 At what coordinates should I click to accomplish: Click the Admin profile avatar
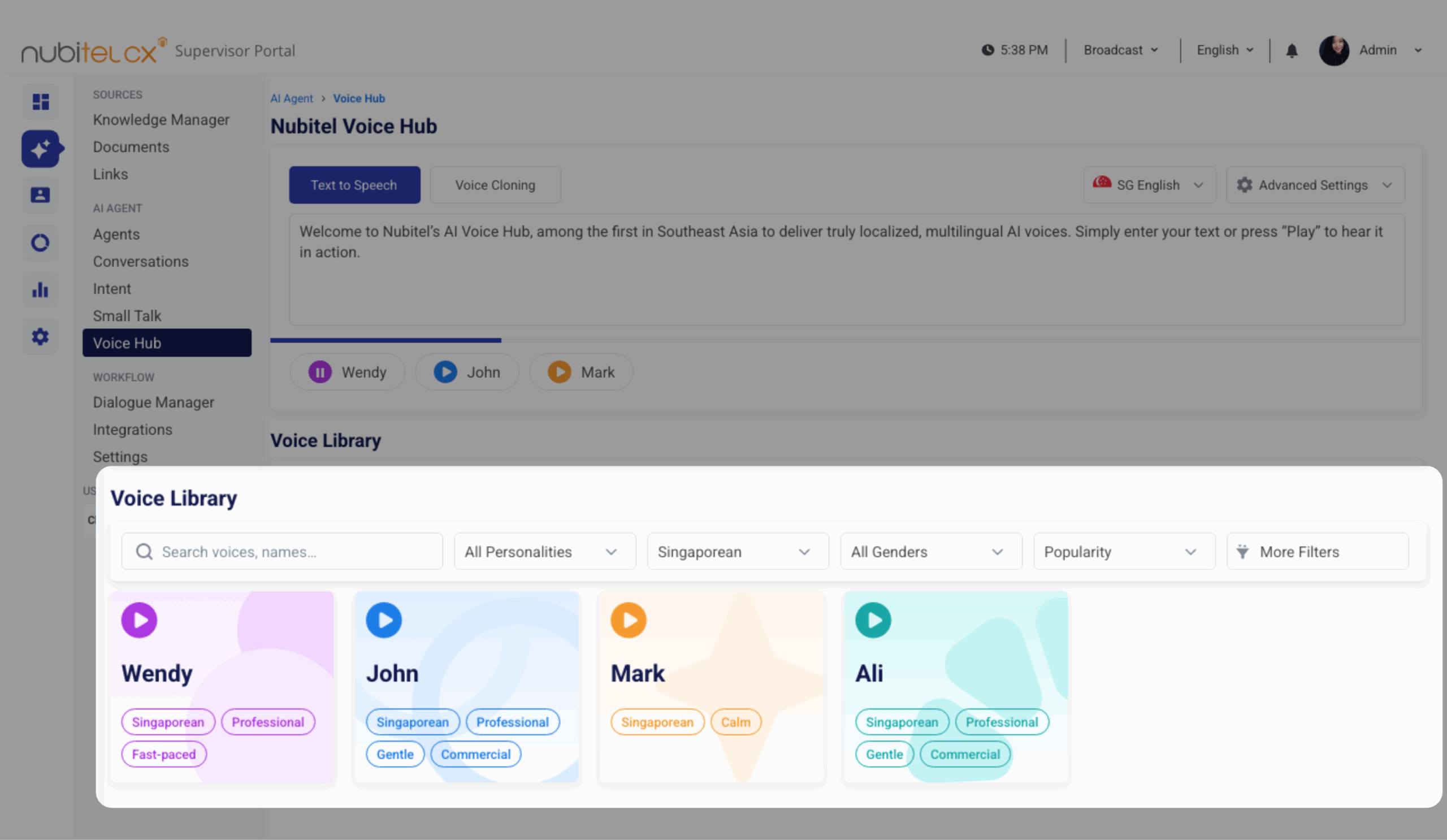[1334, 50]
